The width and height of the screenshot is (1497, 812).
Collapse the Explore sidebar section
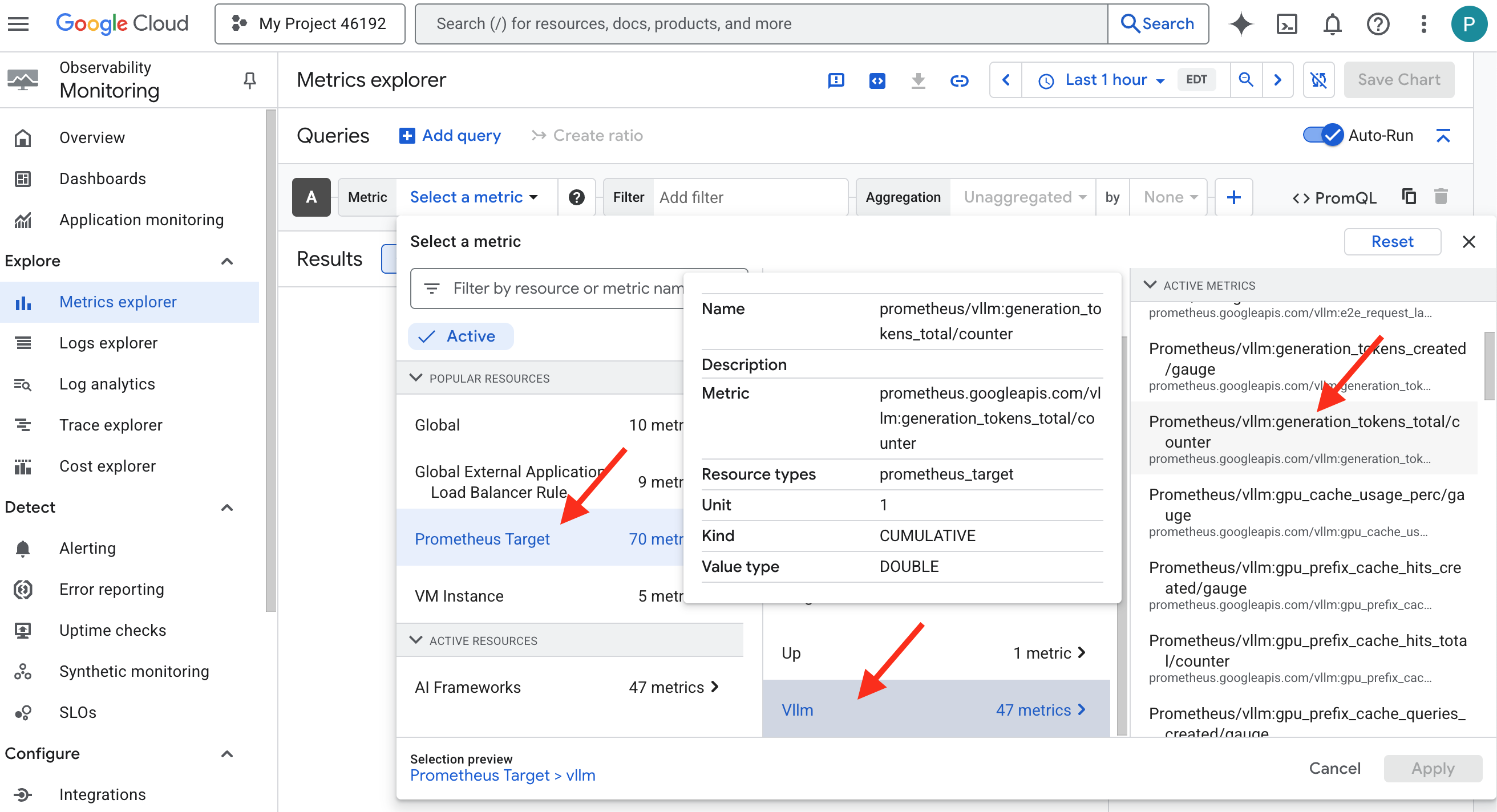[227, 261]
